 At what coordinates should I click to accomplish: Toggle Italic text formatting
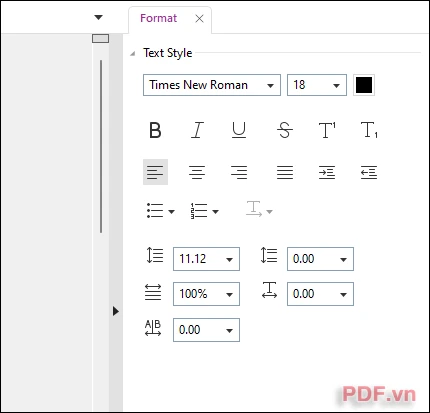pos(197,130)
